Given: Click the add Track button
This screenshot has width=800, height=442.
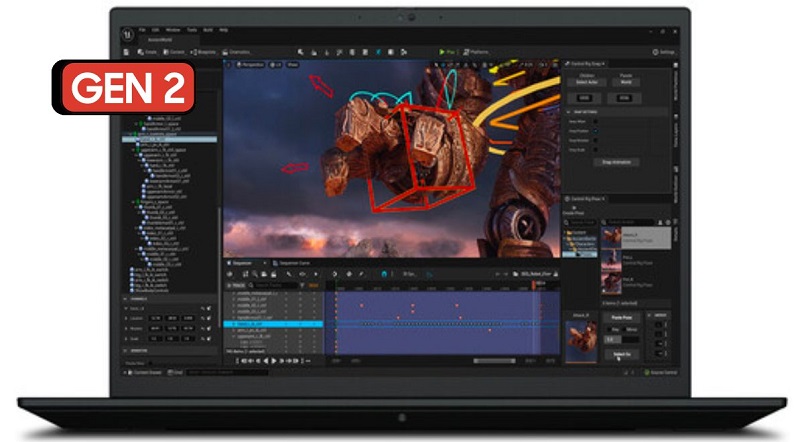Looking at the screenshot, I should click(x=236, y=285).
